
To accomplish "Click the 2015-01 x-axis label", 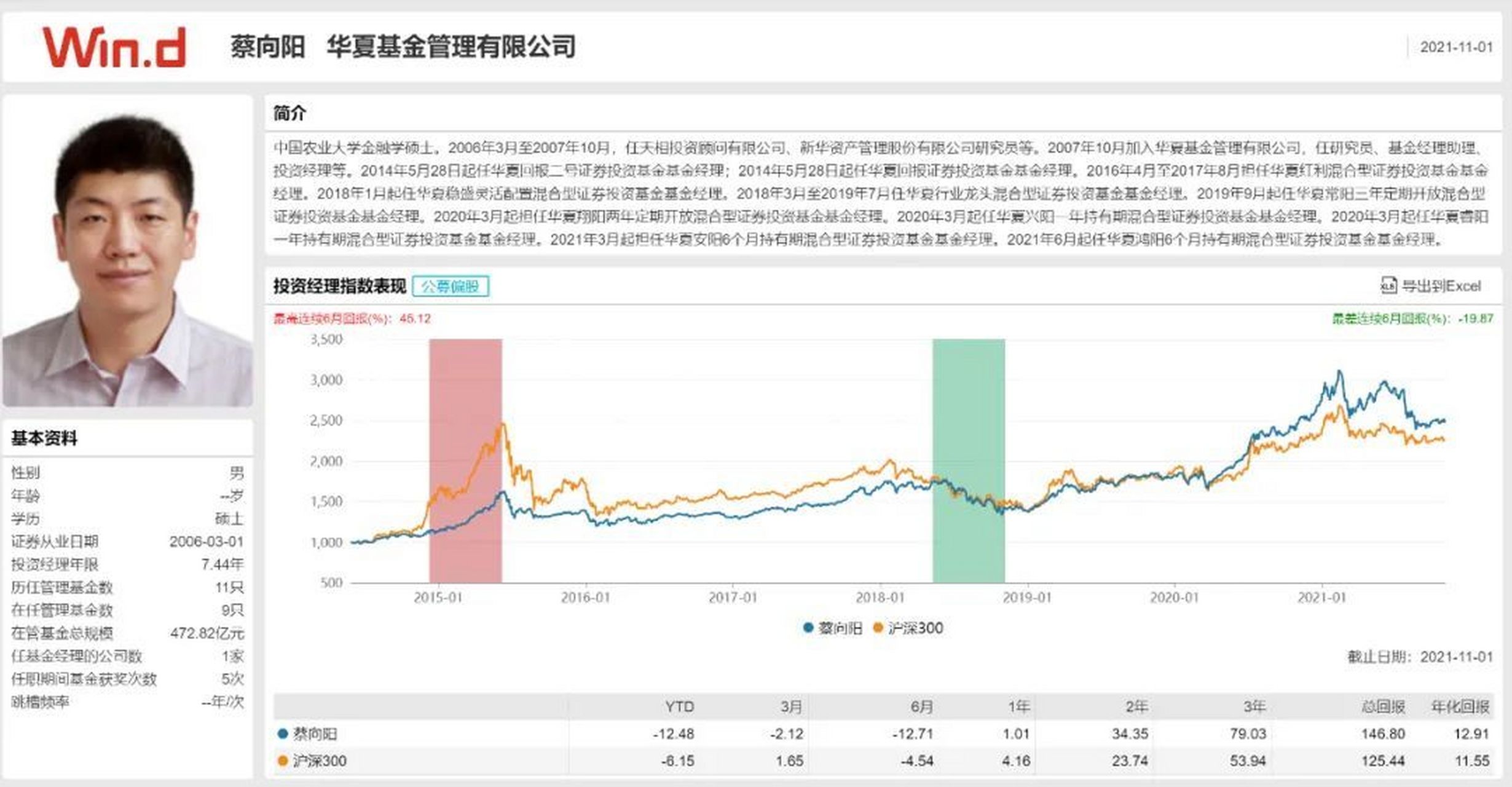I will coord(438,597).
